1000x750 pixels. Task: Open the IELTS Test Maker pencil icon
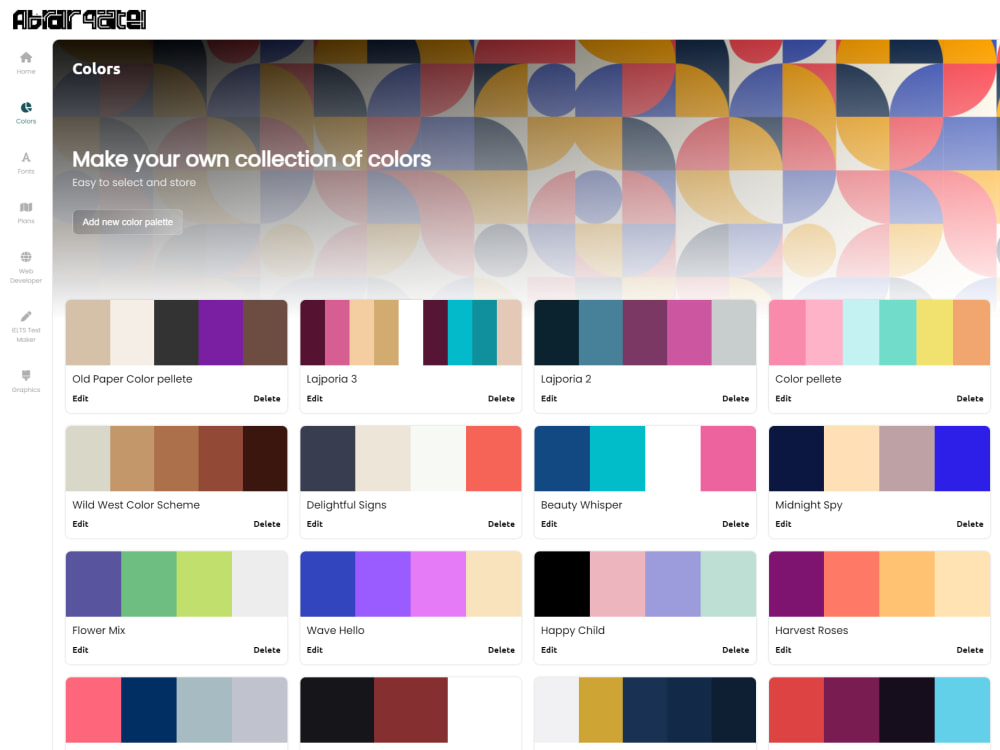coord(26,316)
